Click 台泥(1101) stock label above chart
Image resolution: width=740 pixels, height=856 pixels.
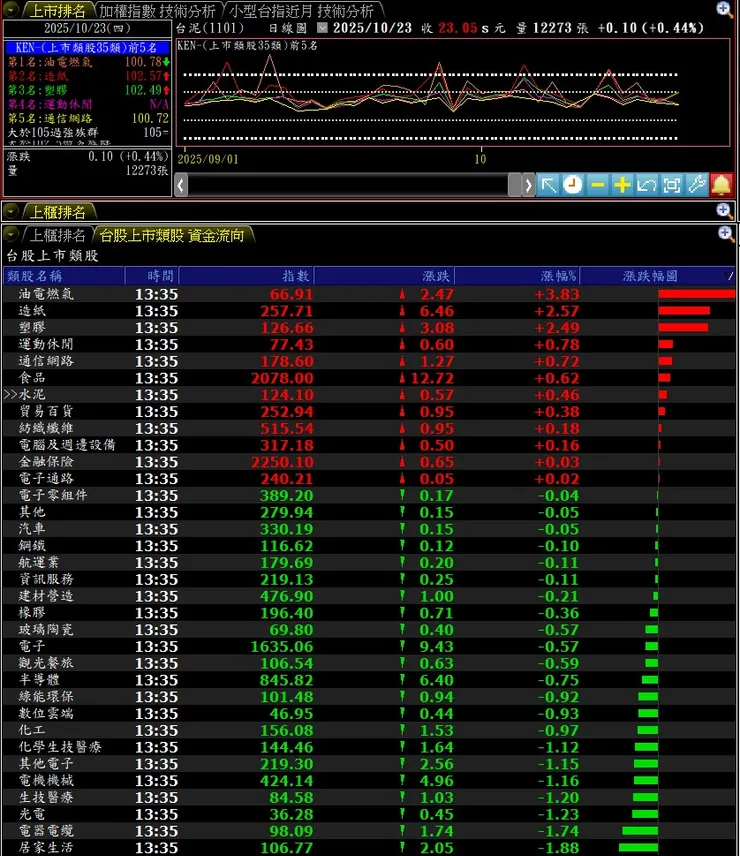tap(209, 28)
